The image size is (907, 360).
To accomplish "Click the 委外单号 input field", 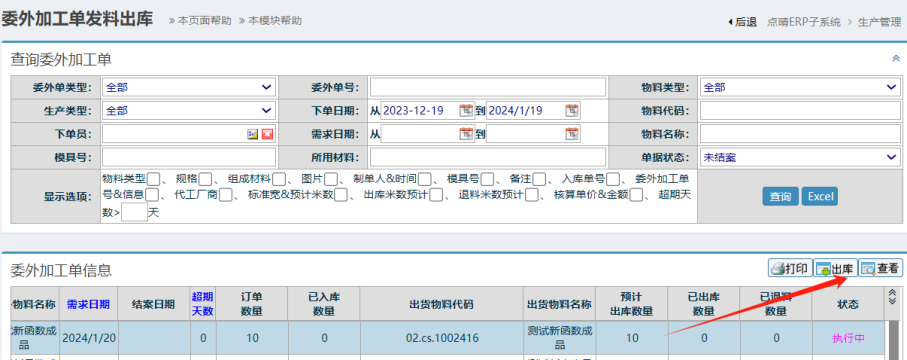I will [488, 87].
